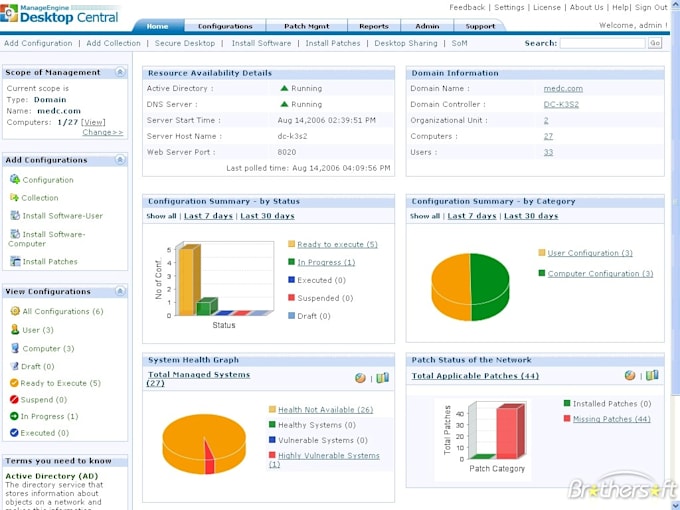Filter status summary by Last 7 days
680x510 pixels.
pyautogui.click(x=208, y=216)
